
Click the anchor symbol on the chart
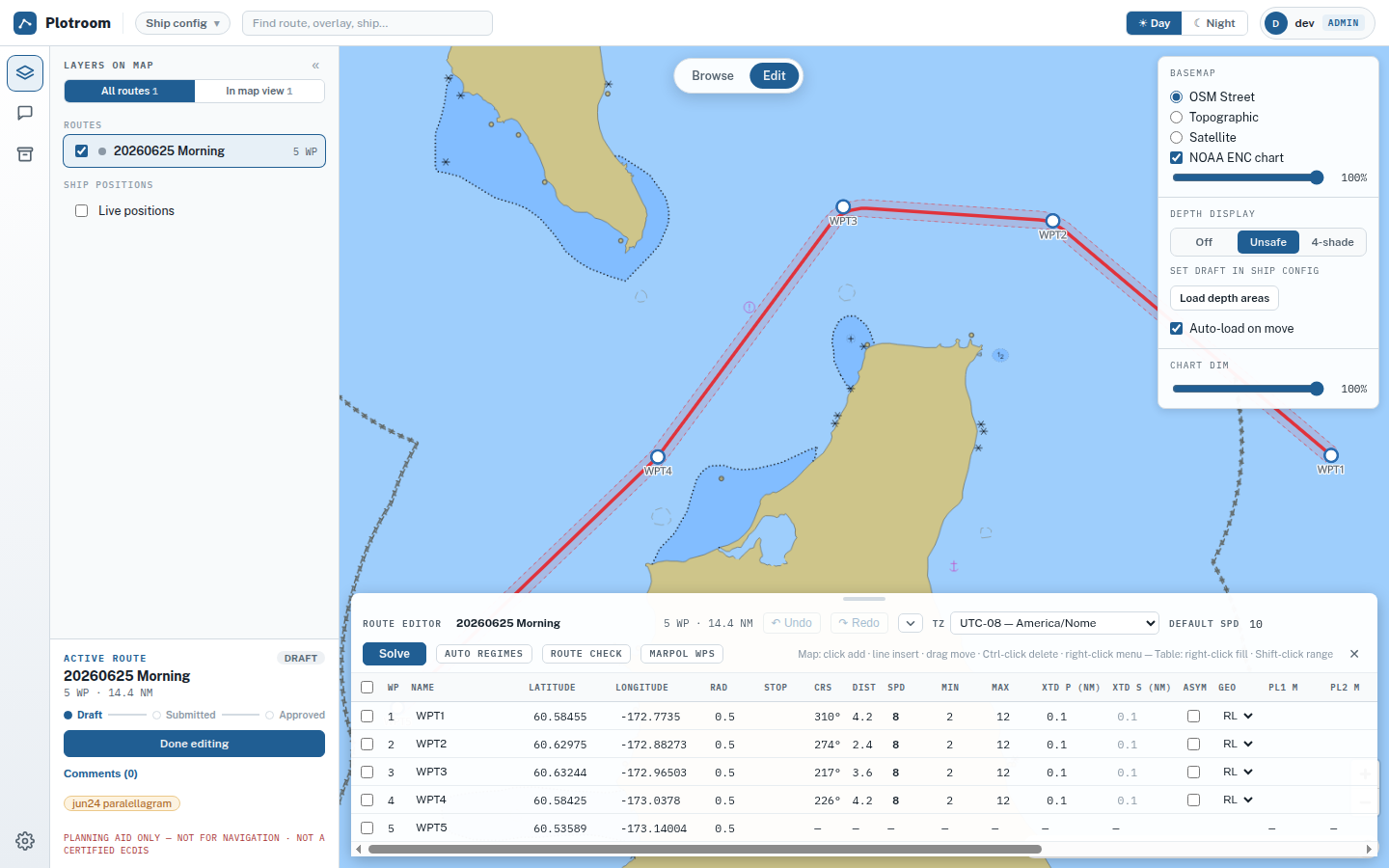pyautogui.click(x=954, y=566)
